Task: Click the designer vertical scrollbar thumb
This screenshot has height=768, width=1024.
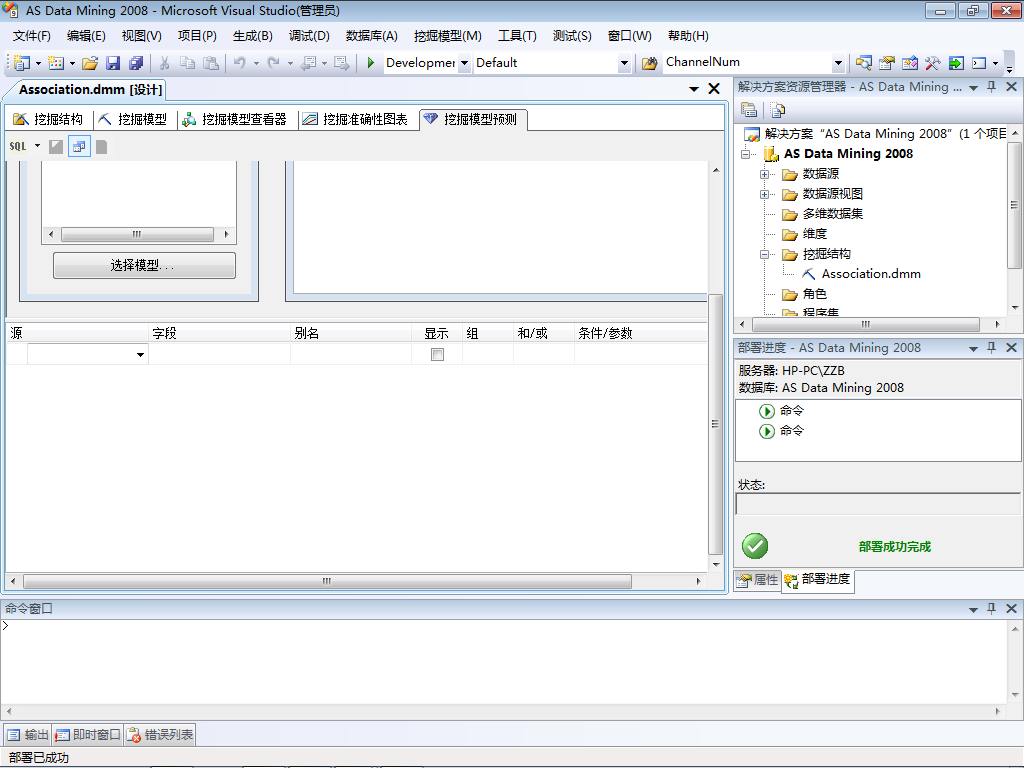Action: coord(715,424)
